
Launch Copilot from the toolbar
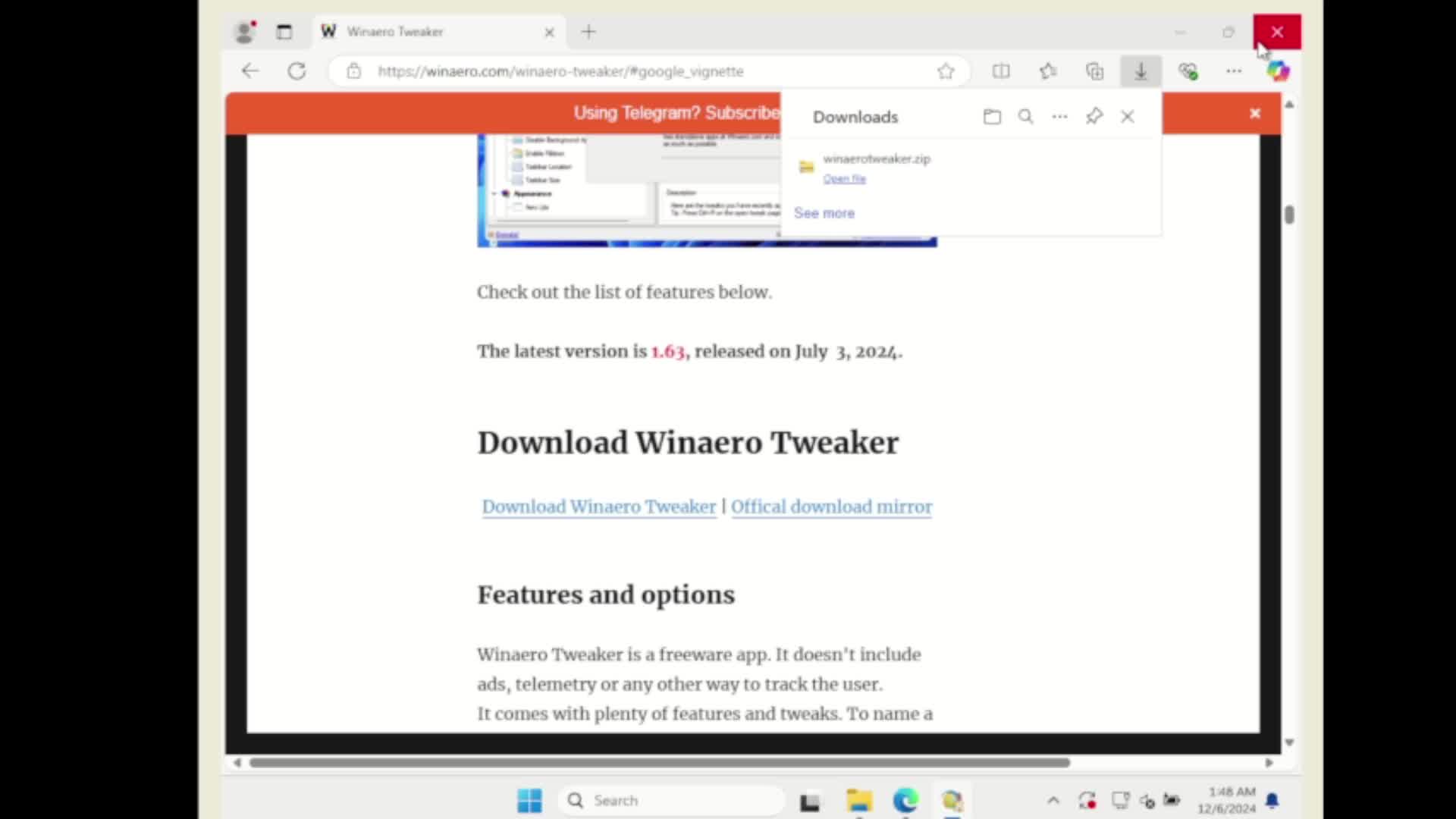tap(1279, 71)
